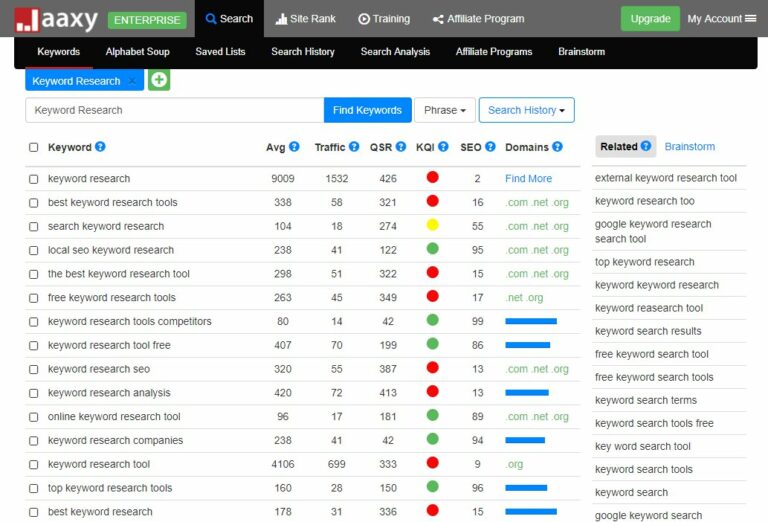This screenshot has height=522, width=768.
Task: Select the Related tab
Action: 625,146
